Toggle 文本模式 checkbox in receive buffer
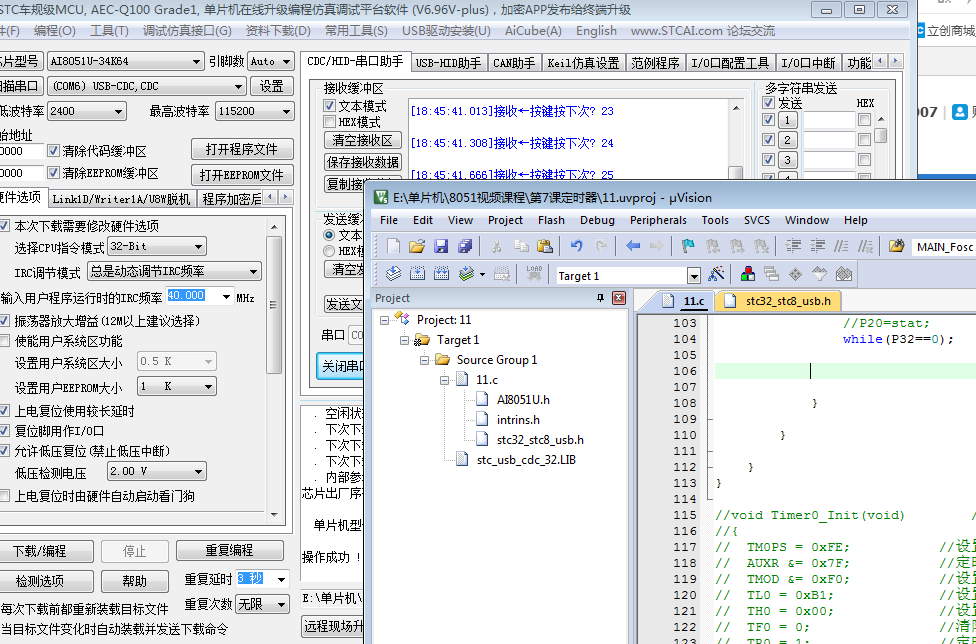 (x=329, y=106)
